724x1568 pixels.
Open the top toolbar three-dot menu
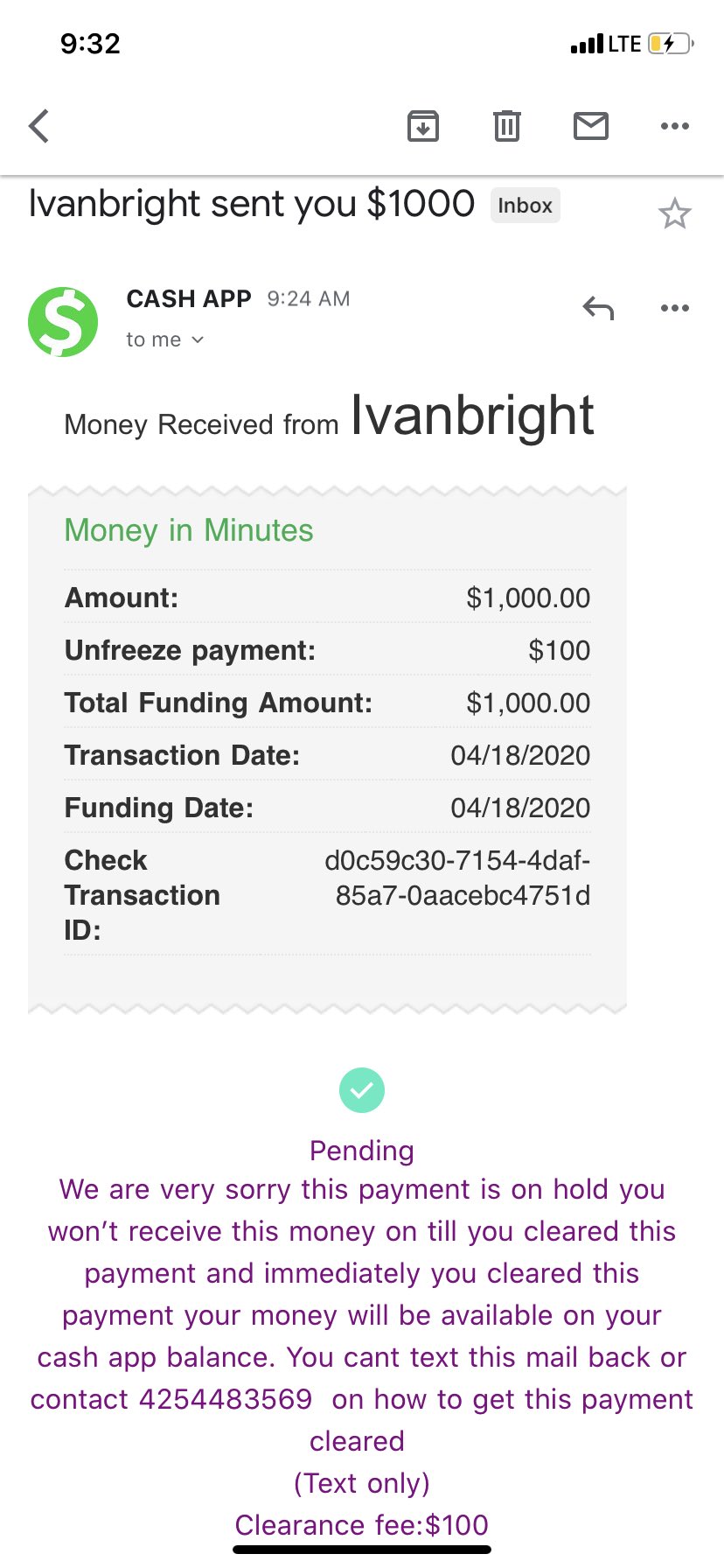(x=675, y=126)
